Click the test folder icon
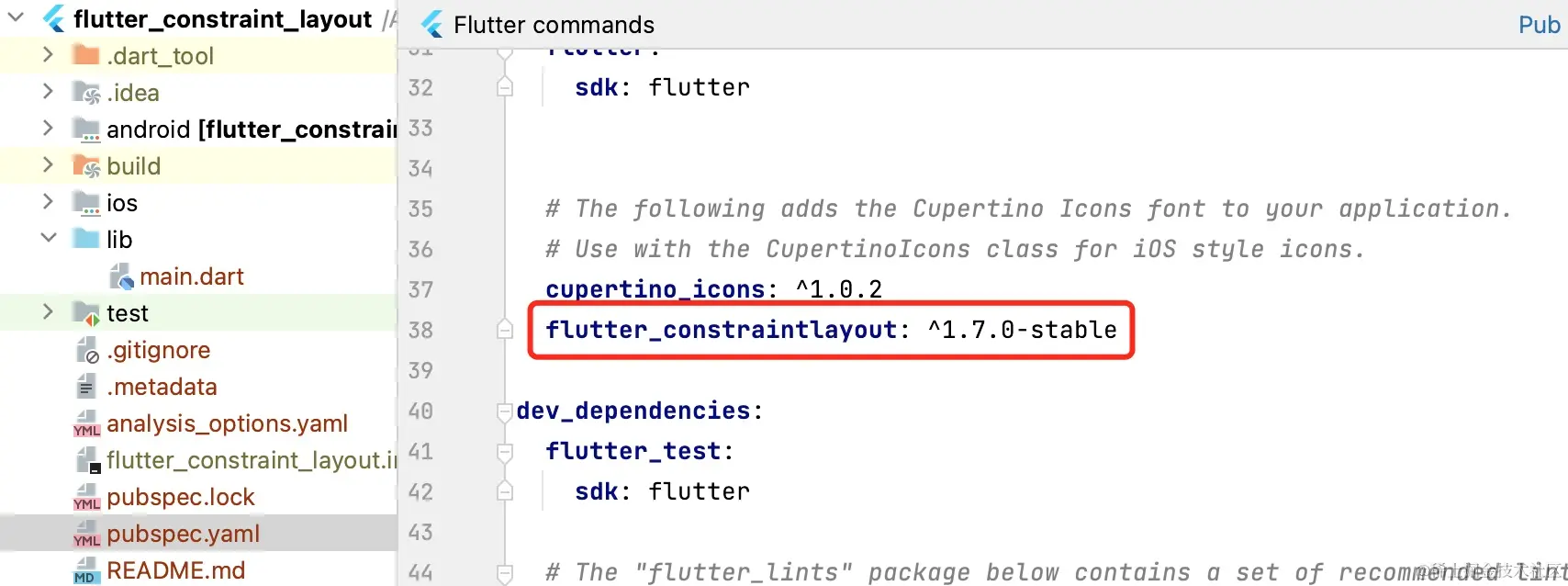1568x586 pixels. coord(87,313)
